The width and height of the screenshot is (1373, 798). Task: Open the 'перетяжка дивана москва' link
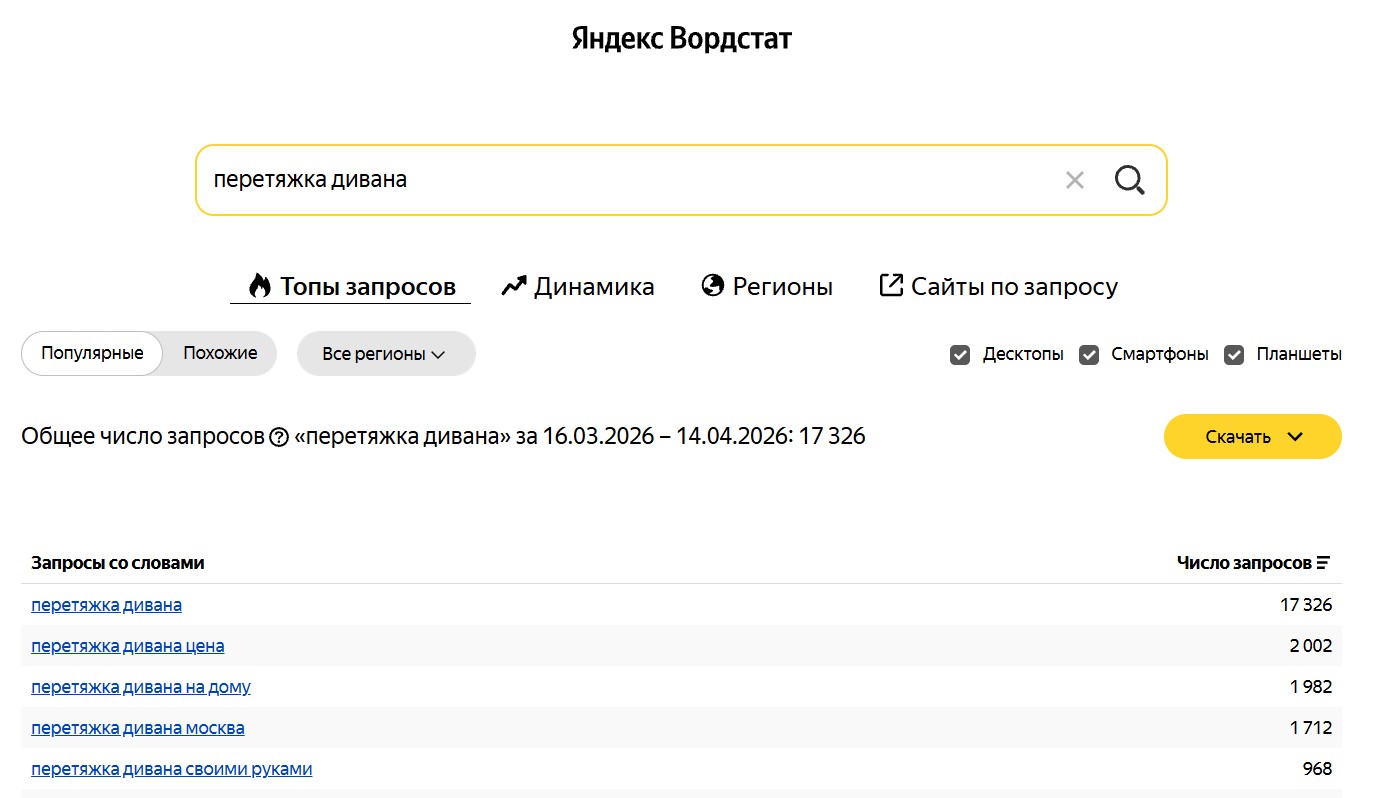(138, 728)
